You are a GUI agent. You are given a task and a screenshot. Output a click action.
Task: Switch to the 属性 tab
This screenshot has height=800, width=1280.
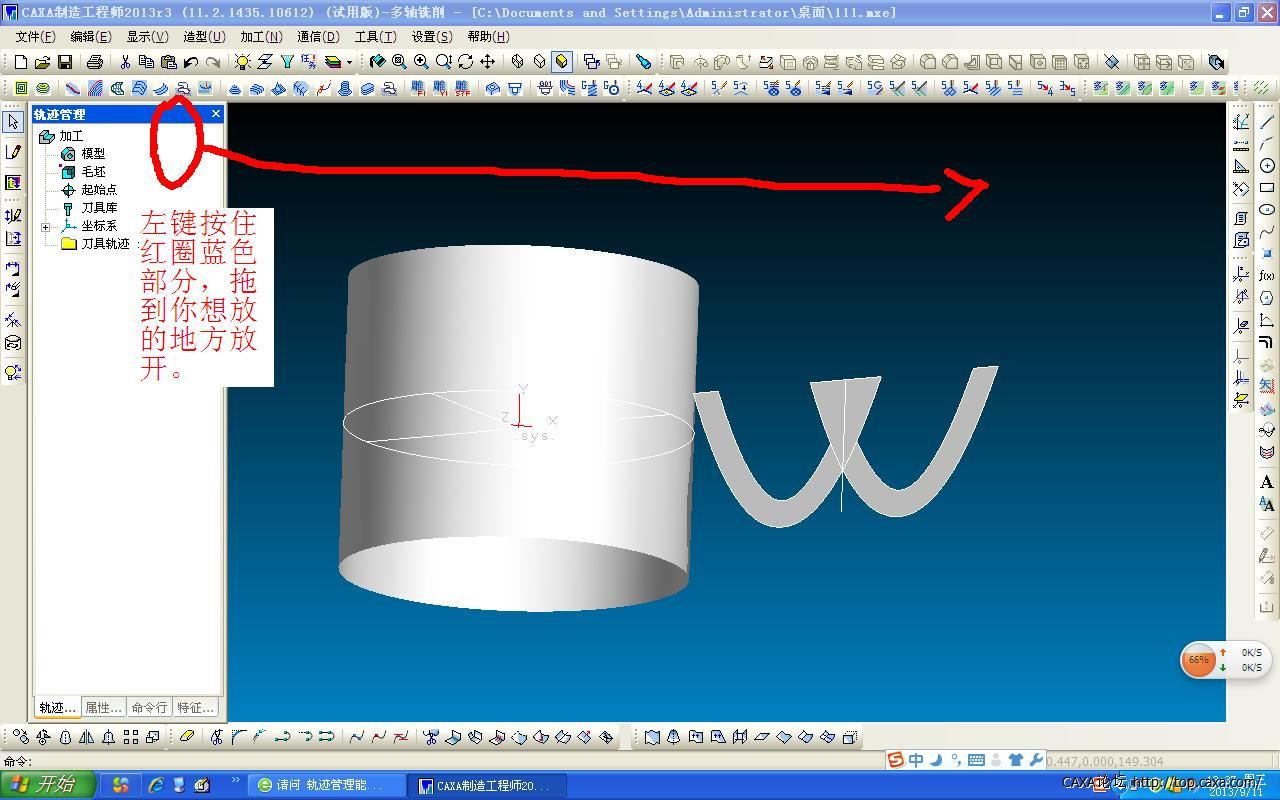pos(103,707)
